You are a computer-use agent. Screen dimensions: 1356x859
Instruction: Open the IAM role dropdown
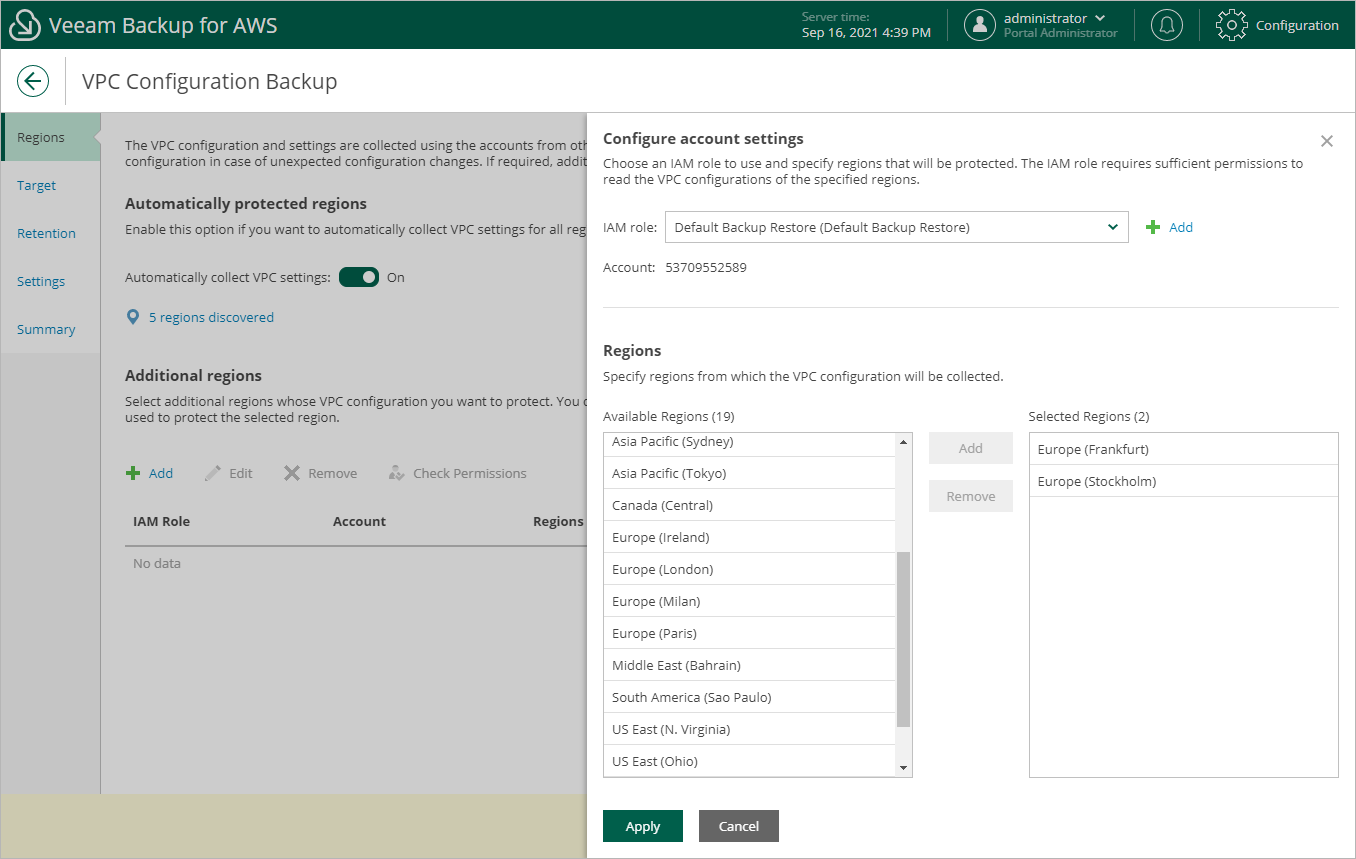[x=1111, y=227]
